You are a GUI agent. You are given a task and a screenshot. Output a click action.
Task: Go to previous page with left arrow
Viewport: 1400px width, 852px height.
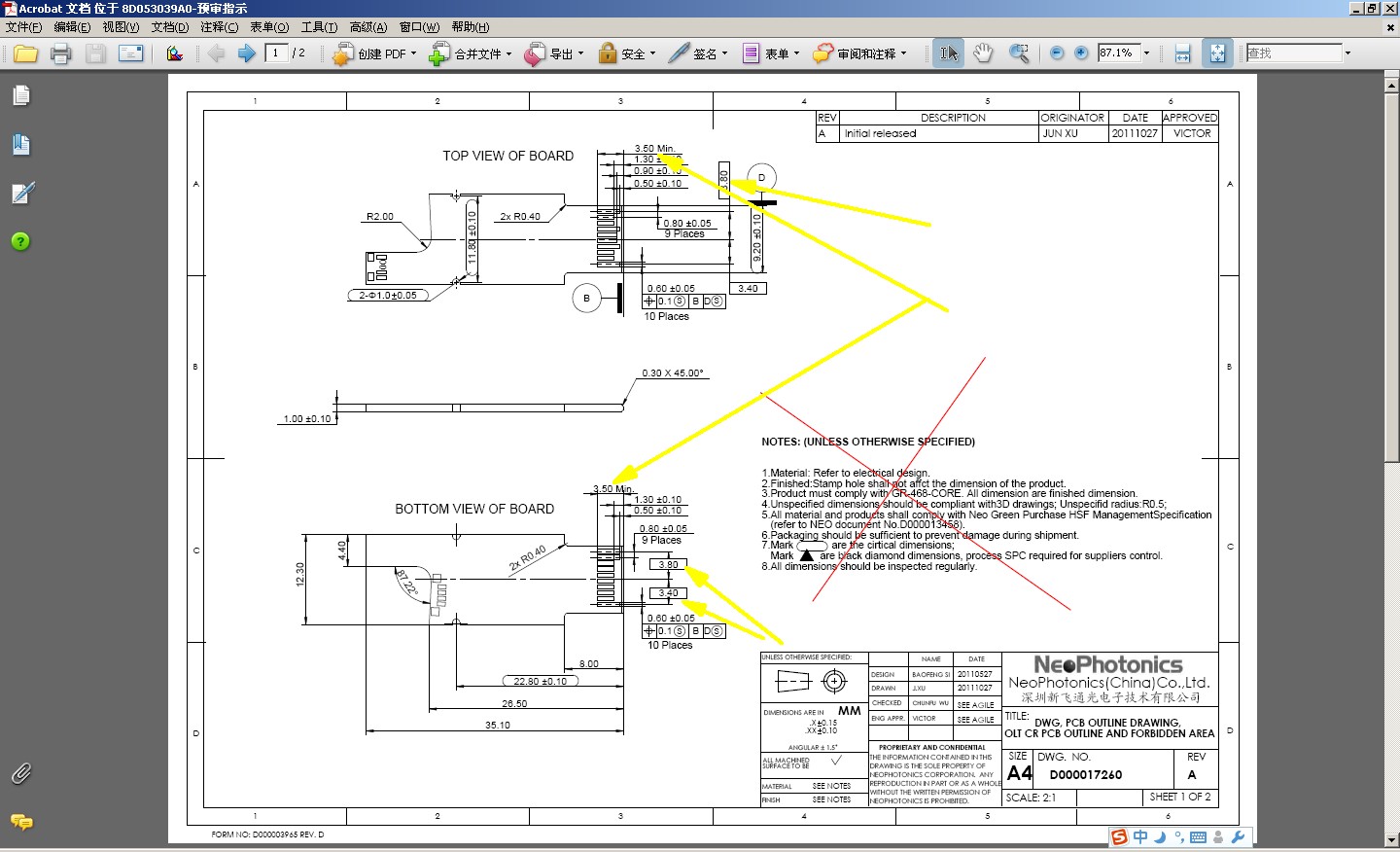216,53
